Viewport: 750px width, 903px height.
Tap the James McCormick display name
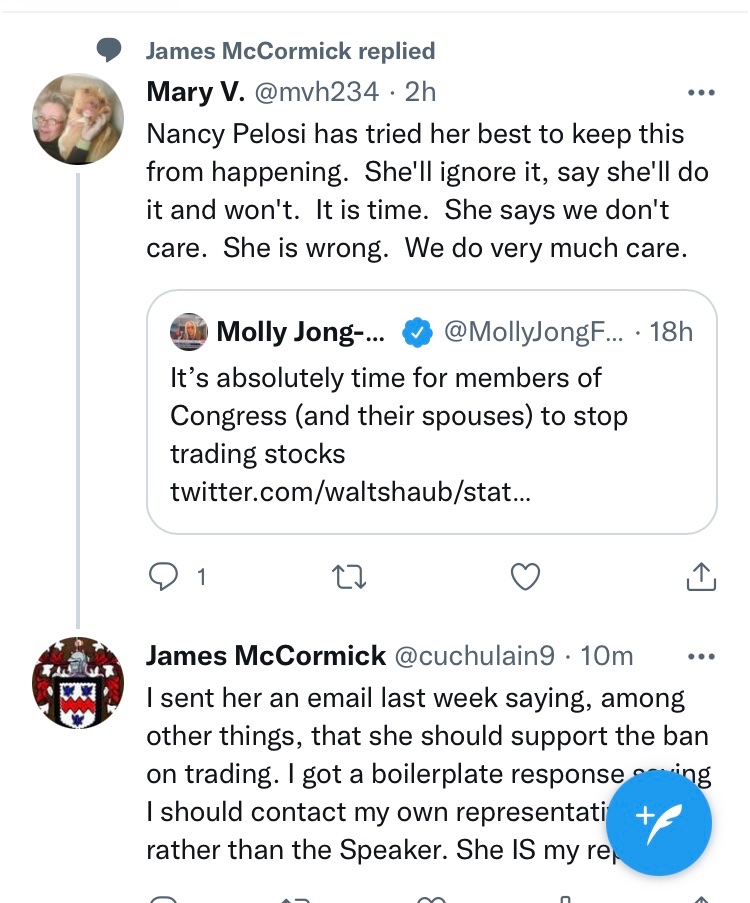(265, 656)
